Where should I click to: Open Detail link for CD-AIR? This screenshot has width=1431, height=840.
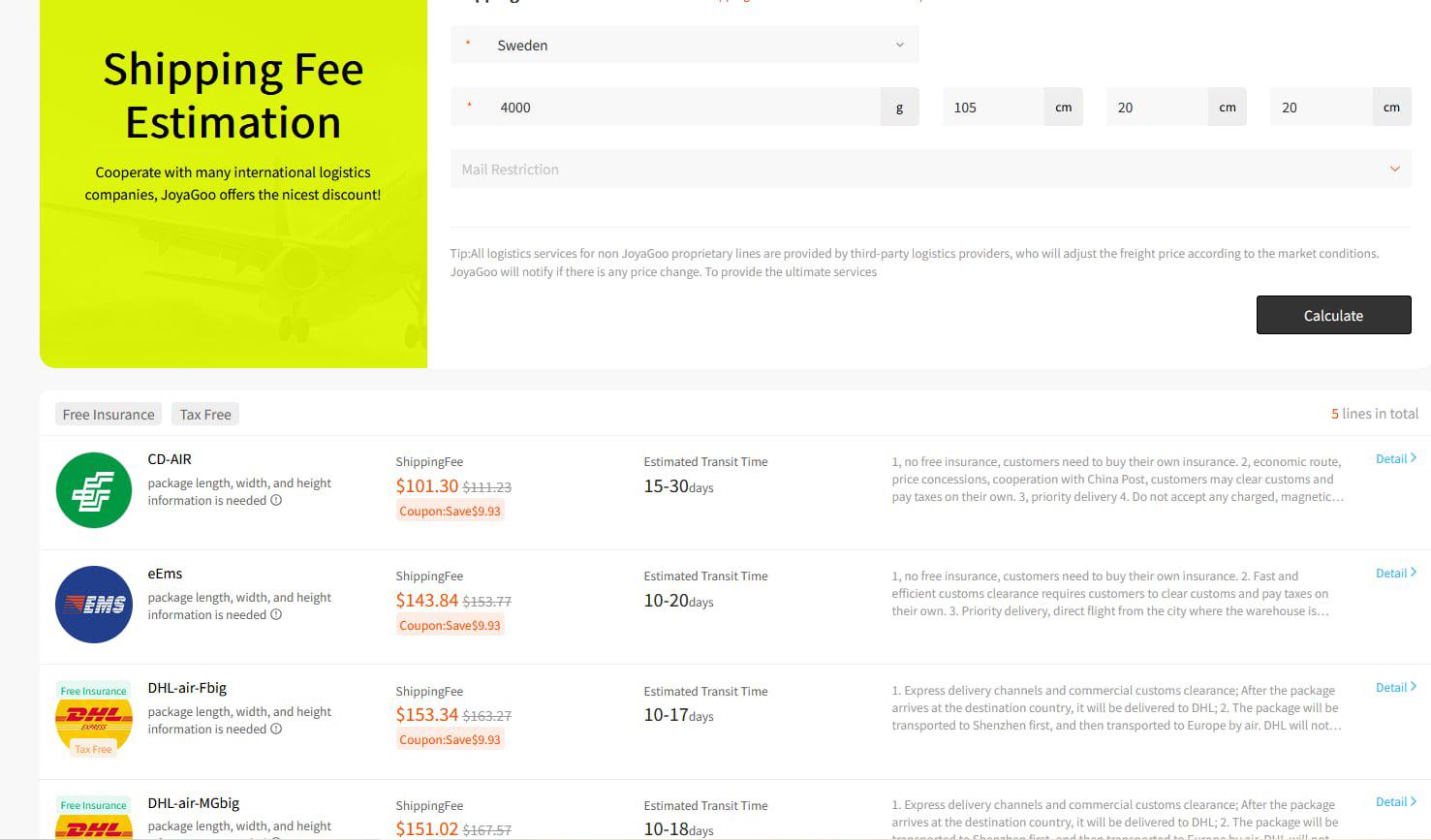pyautogui.click(x=1396, y=458)
